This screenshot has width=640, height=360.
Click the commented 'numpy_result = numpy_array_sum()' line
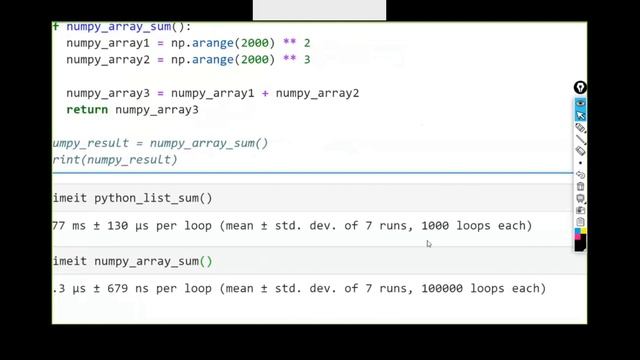tap(160, 143)
